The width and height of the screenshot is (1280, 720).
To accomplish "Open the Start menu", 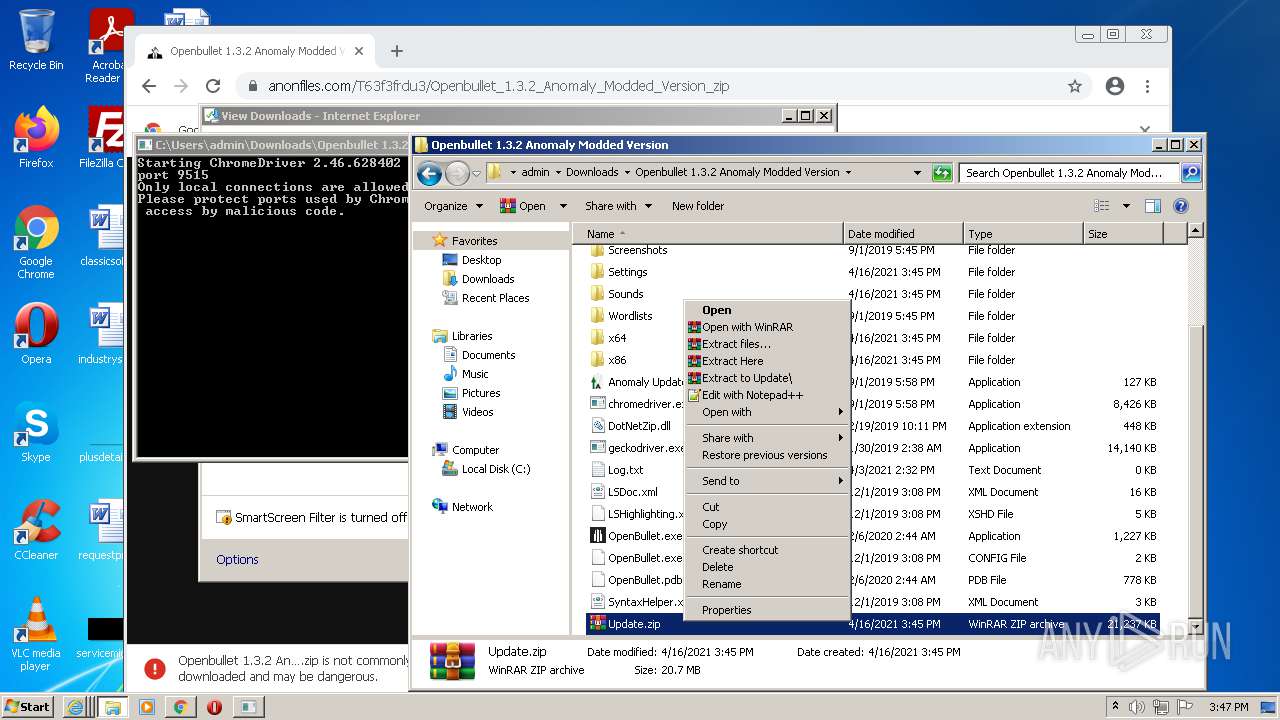I will coord(28,706).
